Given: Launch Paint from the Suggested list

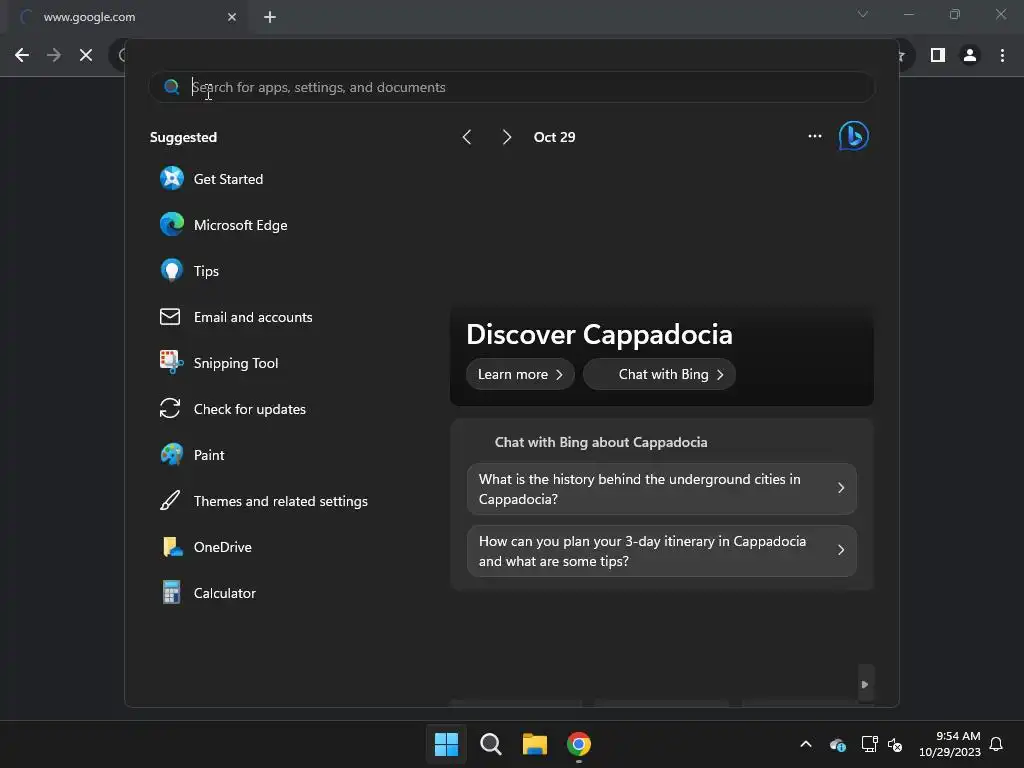Looking at the screenshot, I should click(x=192, y=455).
